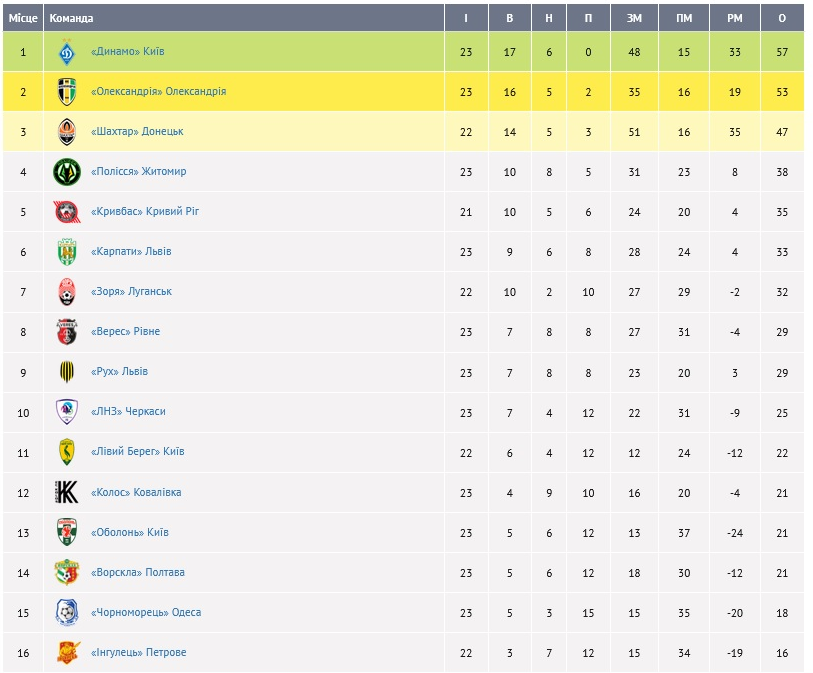Click the Dynamo Kyiv club logo
This screenshot has height=673, width=813.
point(67,52)
